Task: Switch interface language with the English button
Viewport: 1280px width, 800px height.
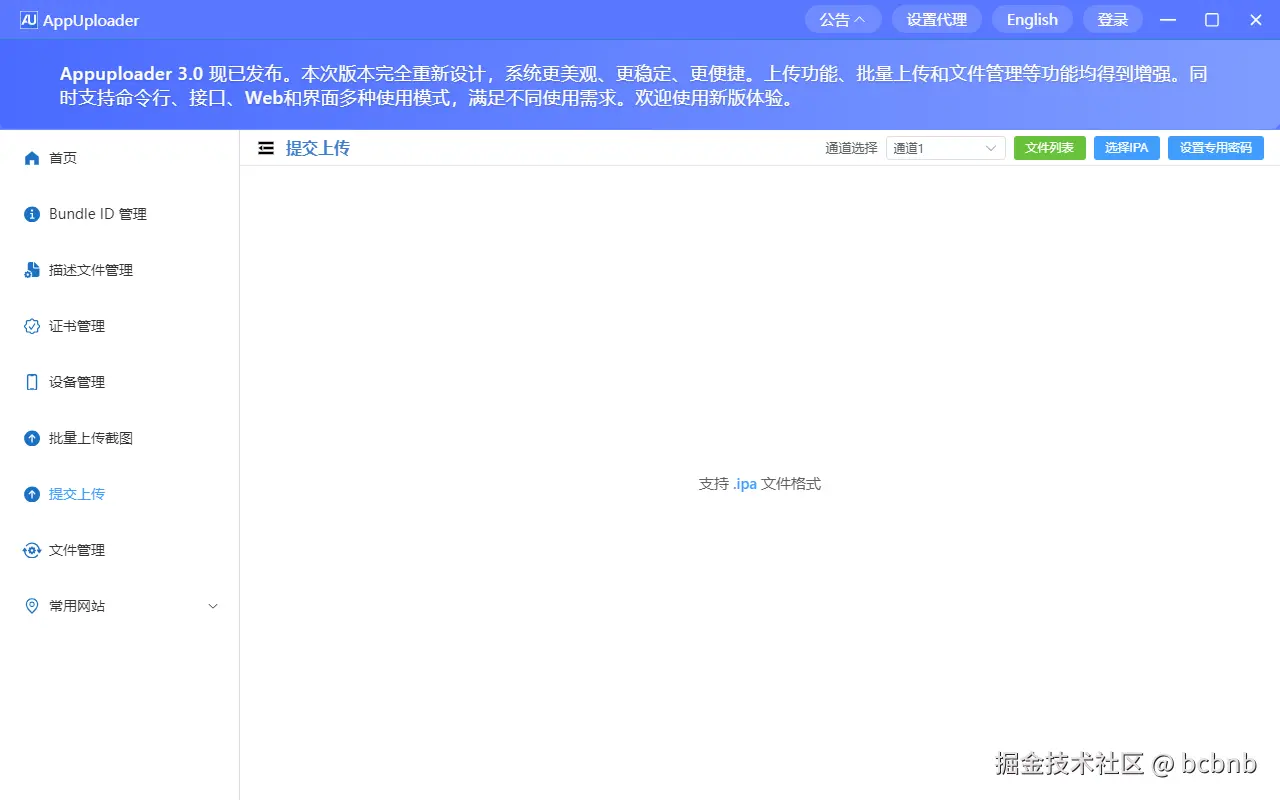Action: (1031, 19)
